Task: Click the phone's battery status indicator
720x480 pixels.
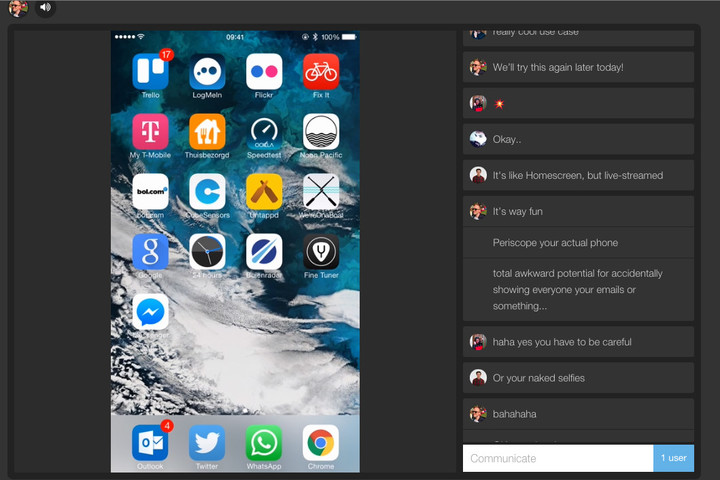Action: pyautogui.click(x=349, y=37)
